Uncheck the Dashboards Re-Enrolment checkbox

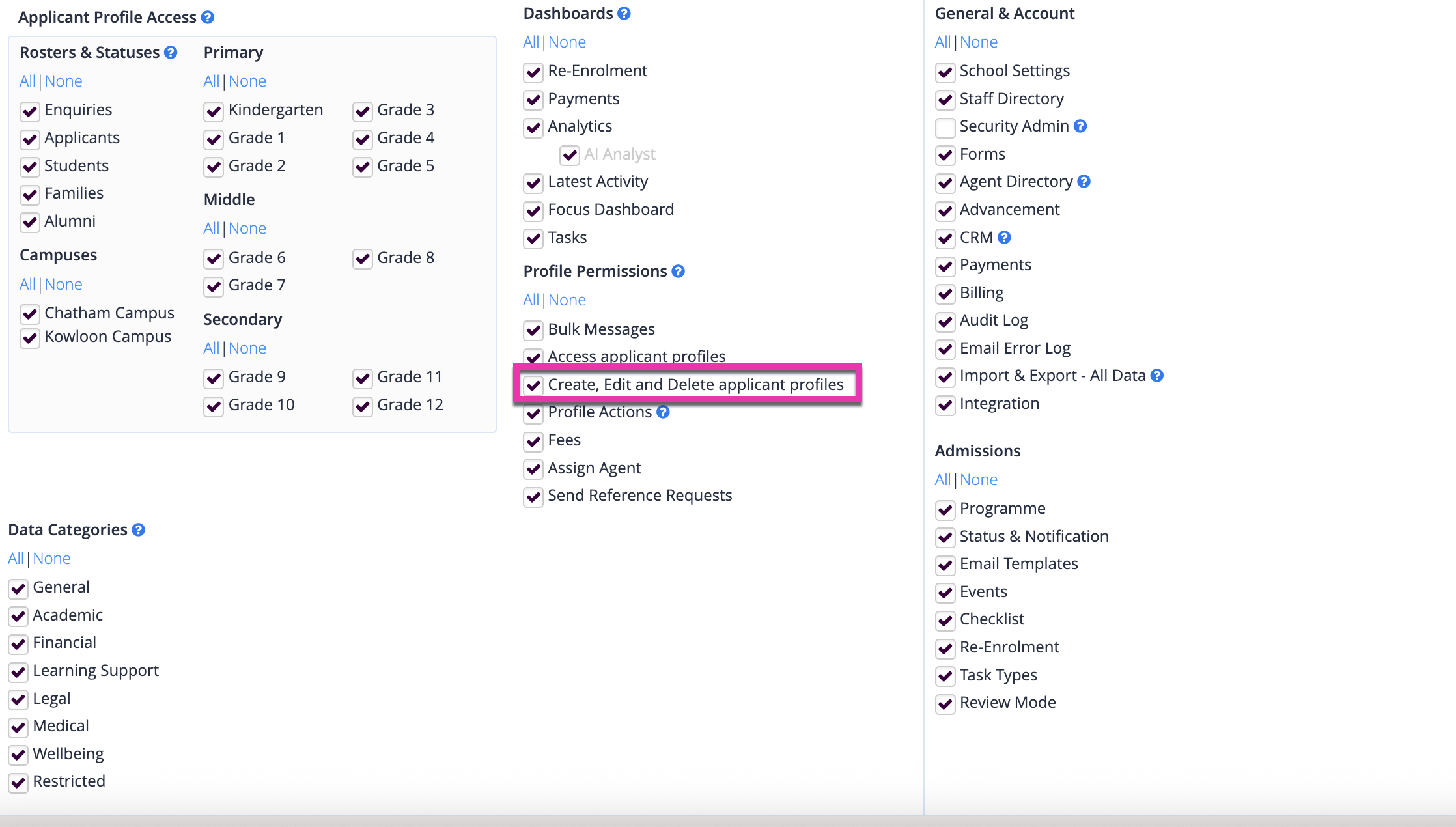533,72
